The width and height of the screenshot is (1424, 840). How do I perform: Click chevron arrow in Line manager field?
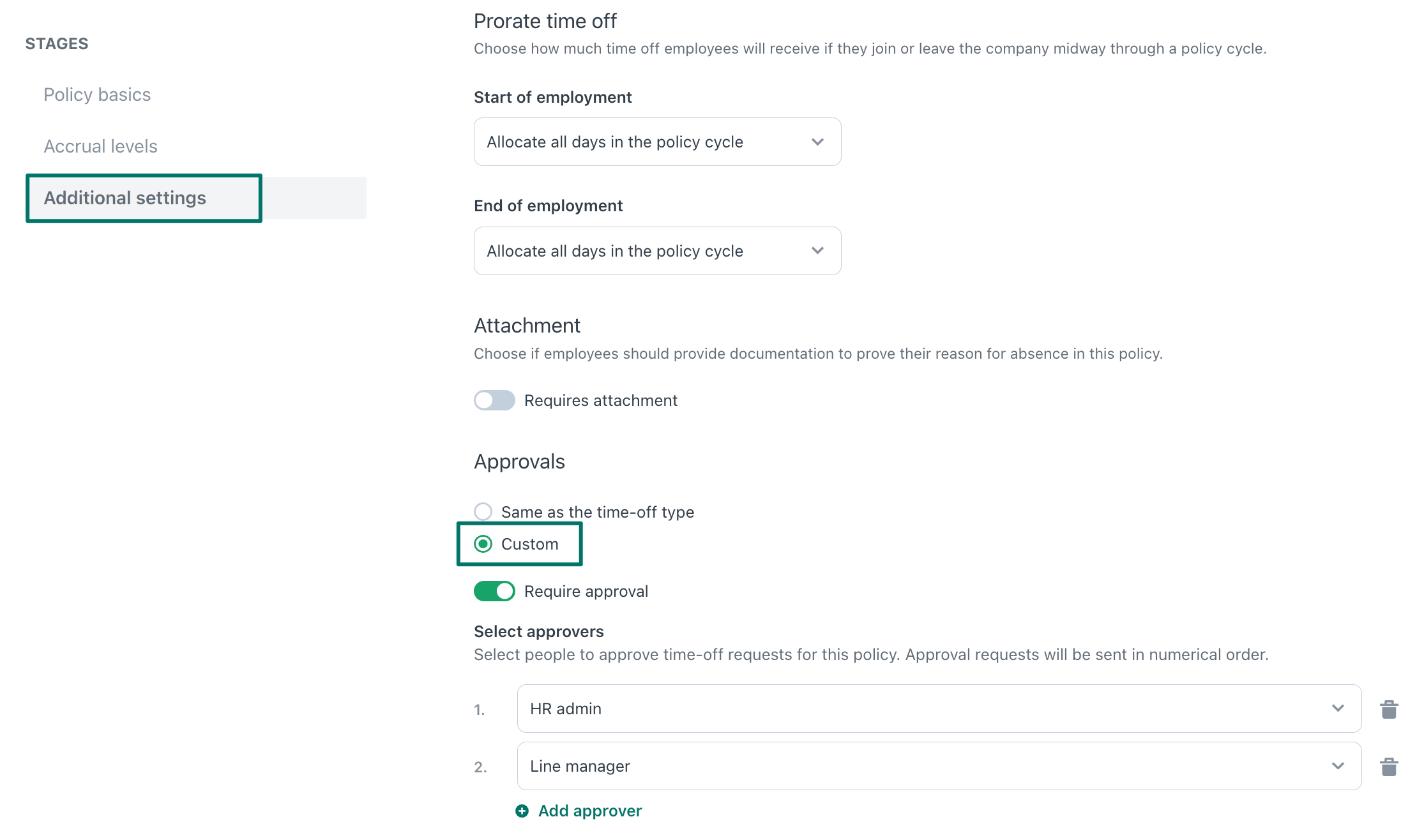(1338, 766)
